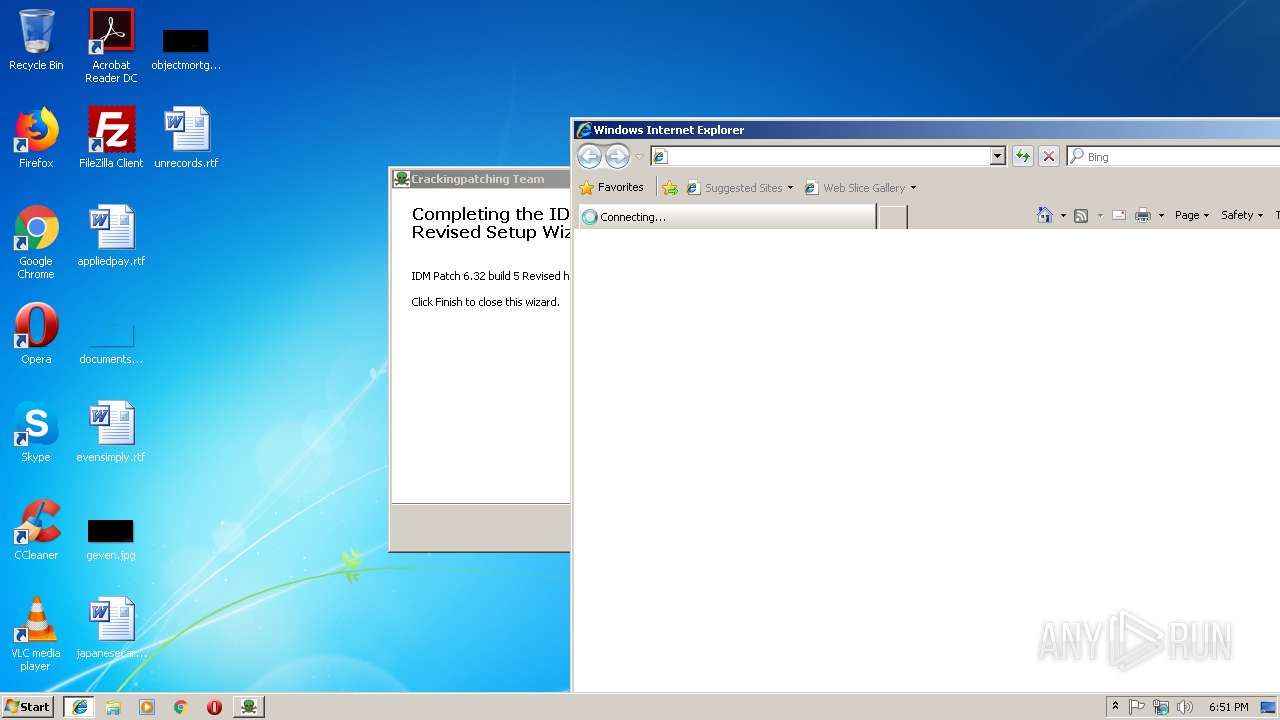Open the Recycle Bin desktop icon

(x=36, y=40)
